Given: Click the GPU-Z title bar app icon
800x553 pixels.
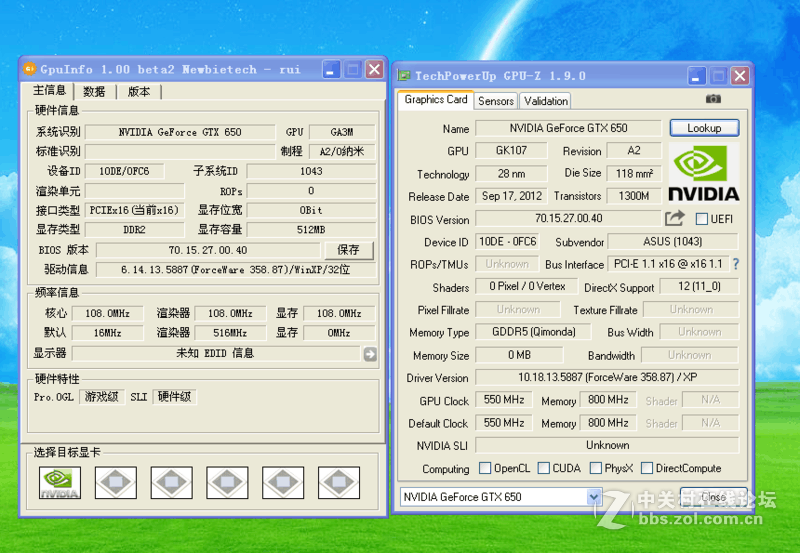Looking at the screenshot, I should coord(405,76).
